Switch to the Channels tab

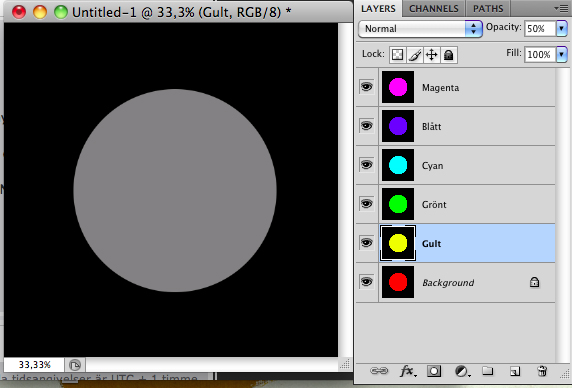click(433, 9)
